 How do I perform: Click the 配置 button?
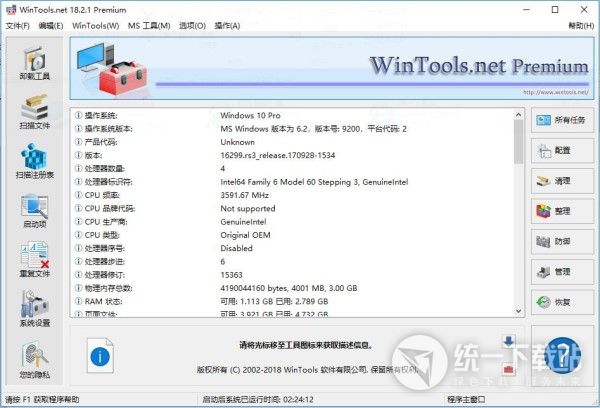(562, 150)
